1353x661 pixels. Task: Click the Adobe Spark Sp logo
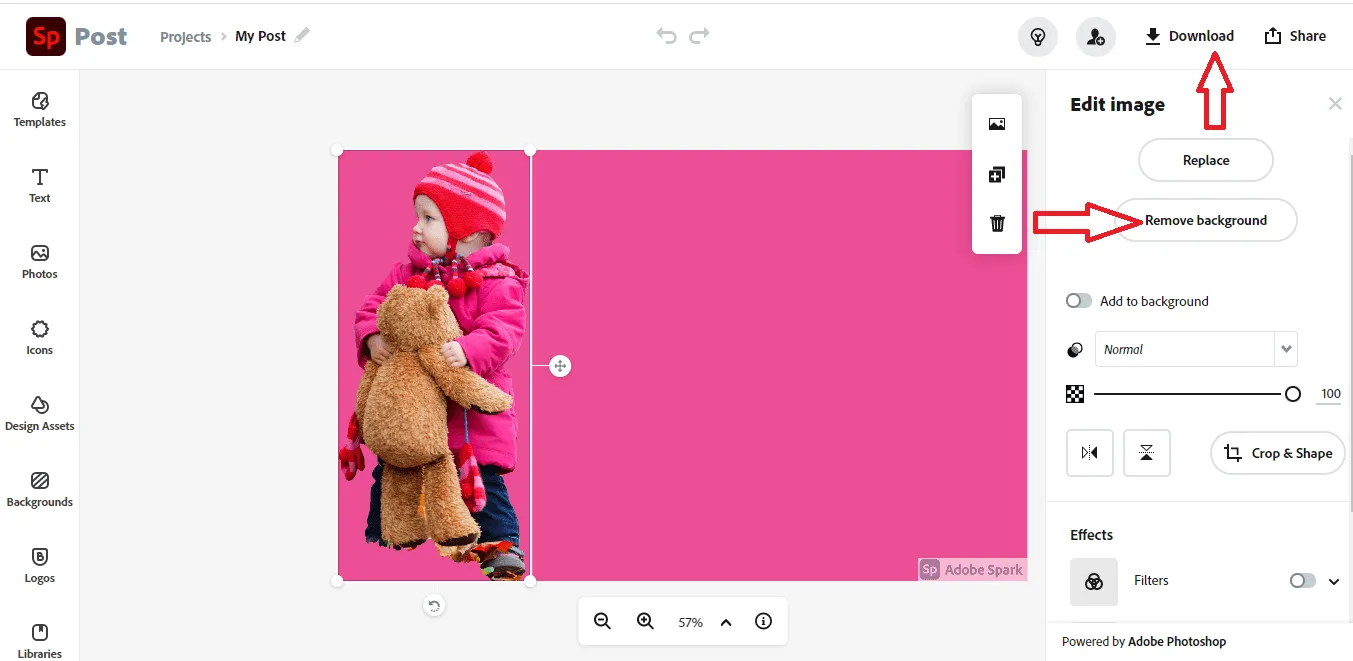[46, 36]
